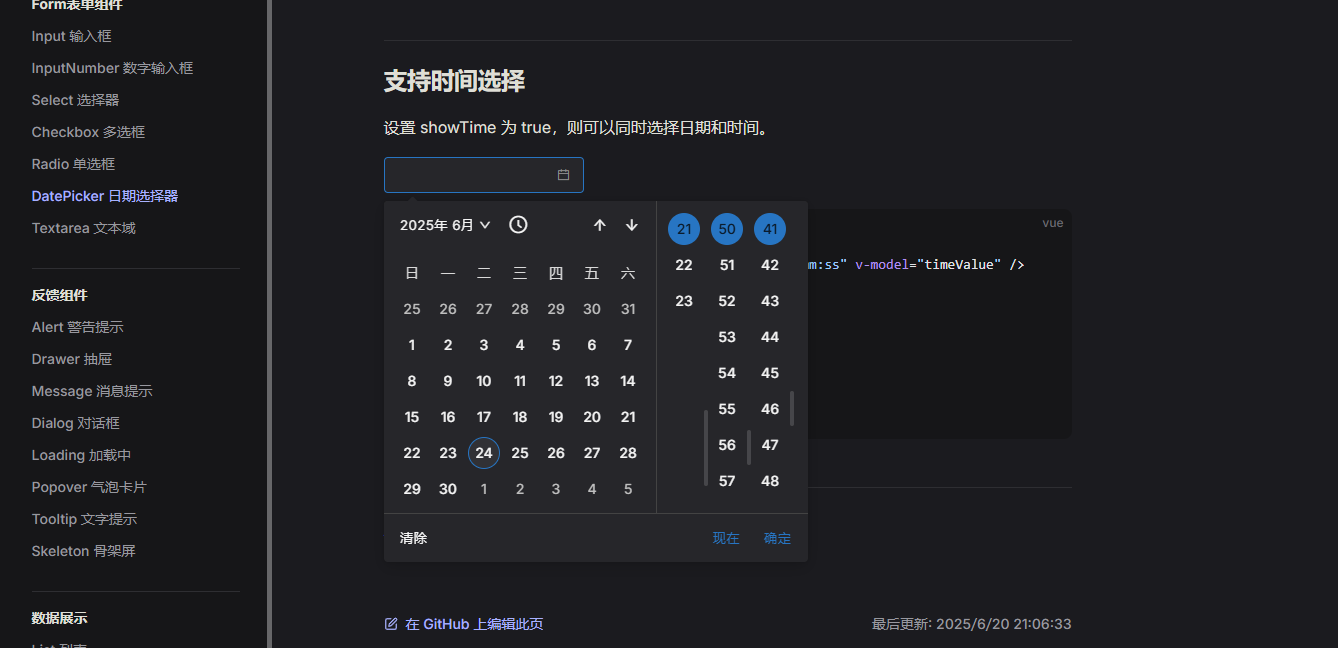Select minute 50 in time column
Screen dimensions: 1338x648
click(x=727, y=229)
